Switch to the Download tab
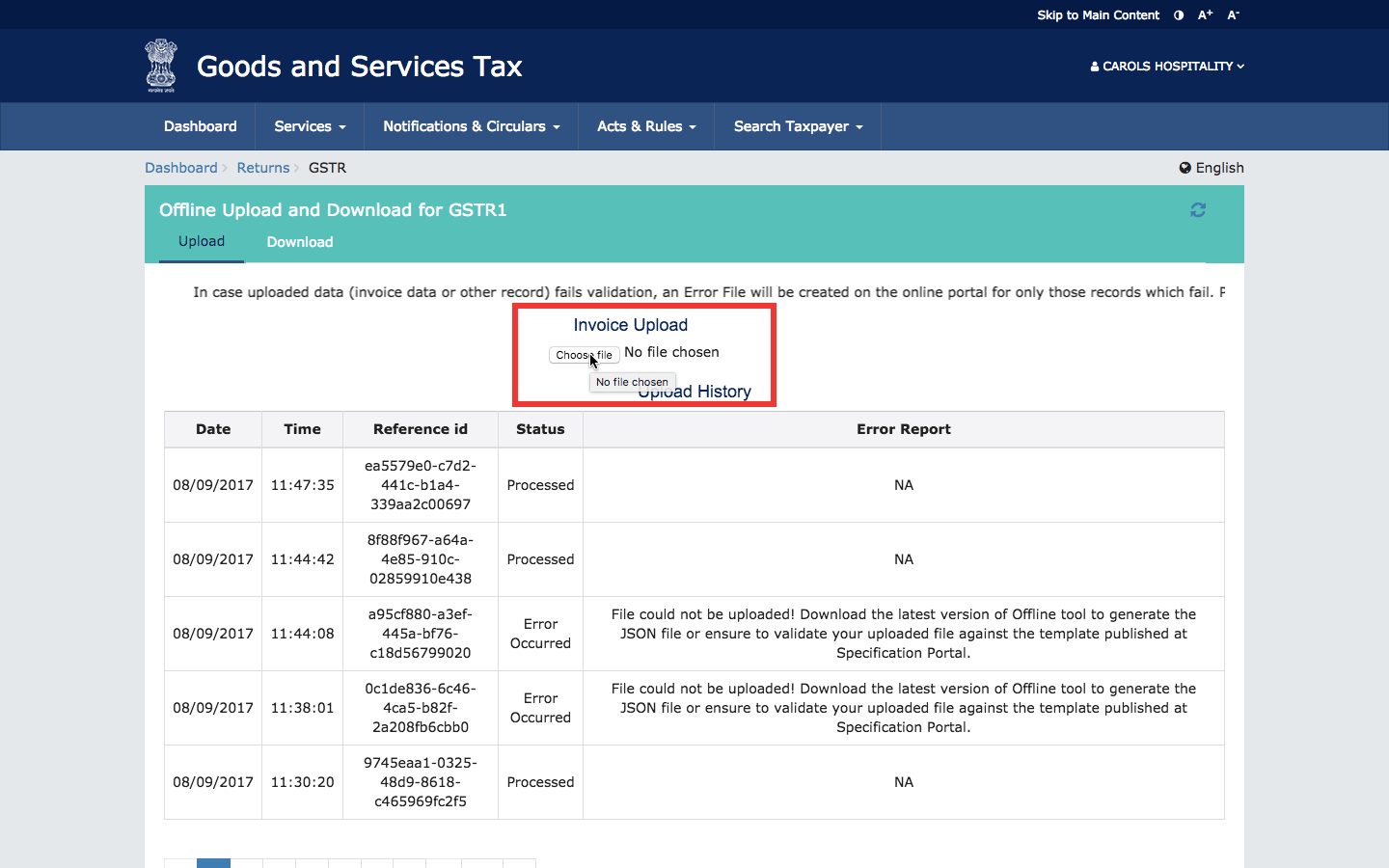 tap(299, 242)
